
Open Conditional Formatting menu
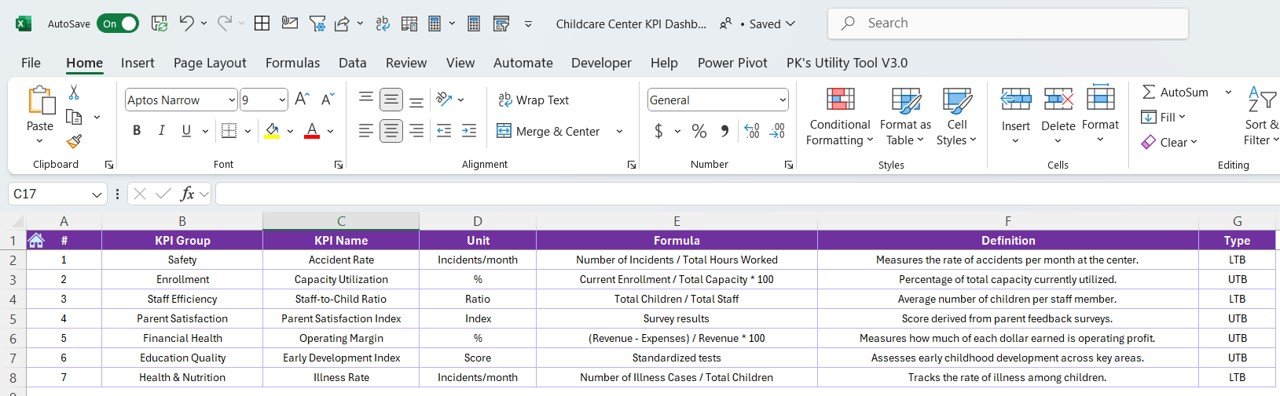click(x=840, y=116)
